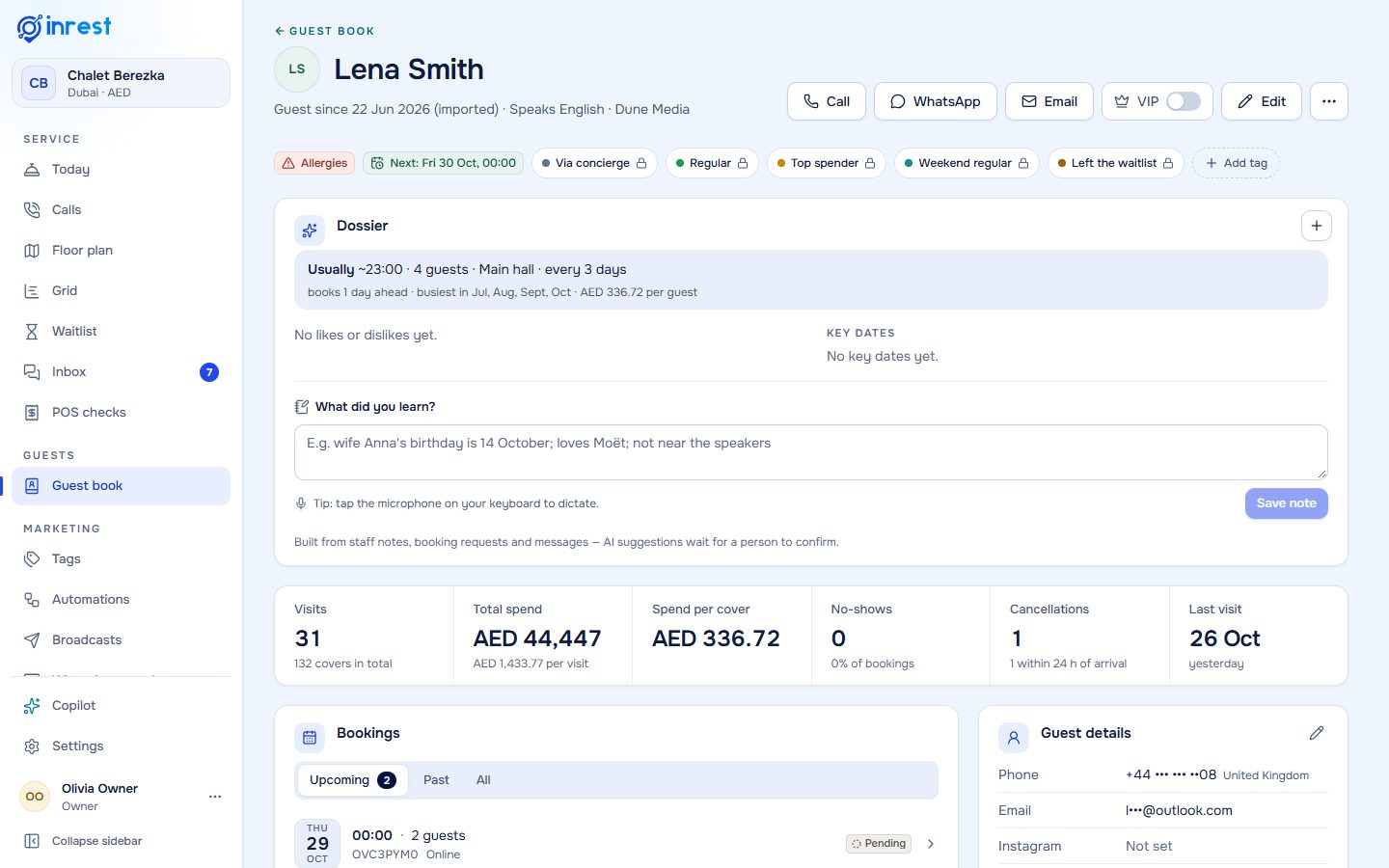Open the Today view in sidebar

click(x=121, y=169)
